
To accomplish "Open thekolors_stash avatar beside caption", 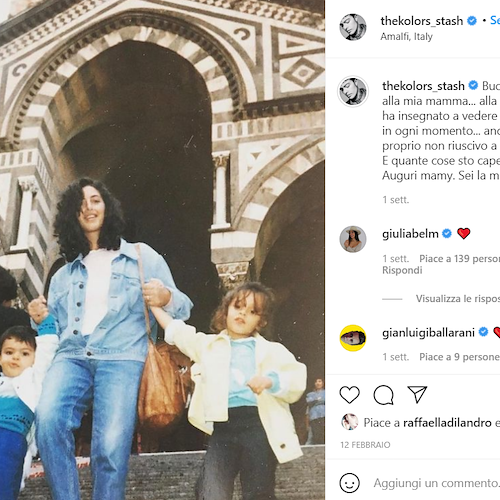I will coord(353,91).
